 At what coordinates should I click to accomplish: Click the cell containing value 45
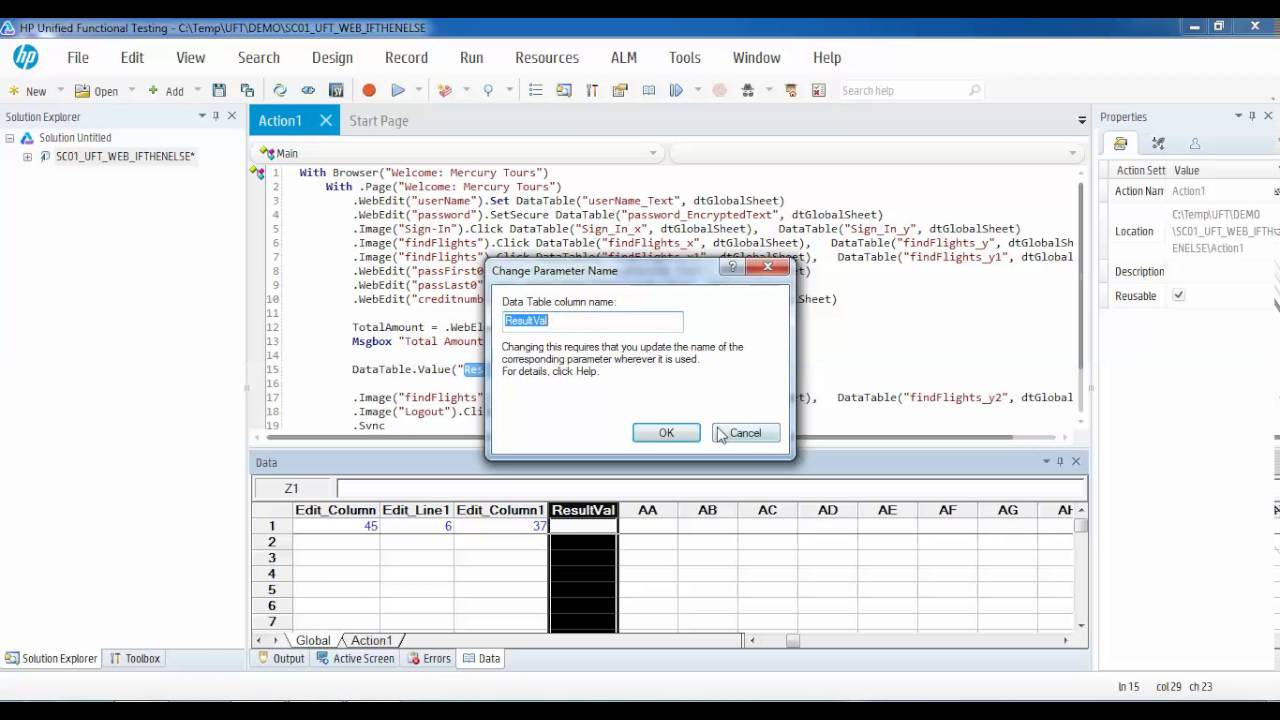coord(336,526)
